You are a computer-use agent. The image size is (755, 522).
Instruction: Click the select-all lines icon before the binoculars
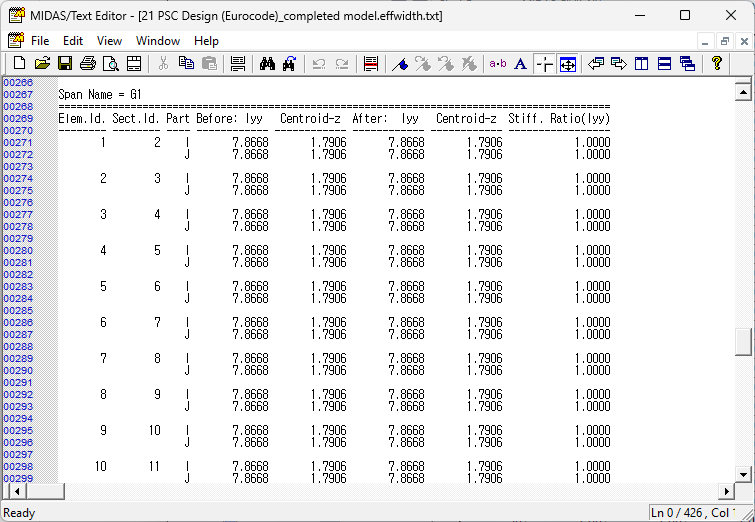(238, 63)
